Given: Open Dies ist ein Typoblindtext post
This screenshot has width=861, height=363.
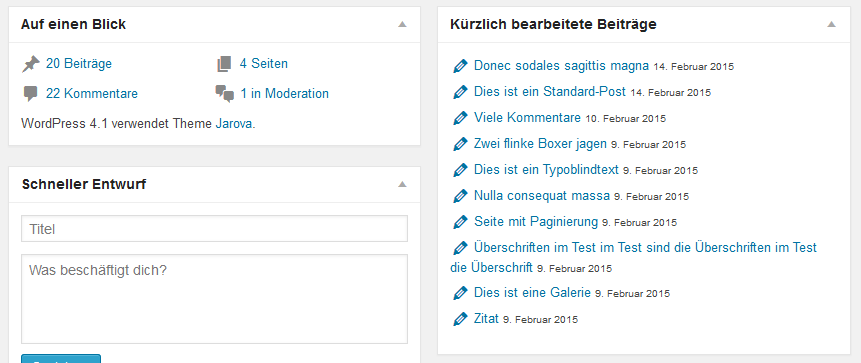Looking at the screenshot, I should pyautogui.click(x=546, y=169).
